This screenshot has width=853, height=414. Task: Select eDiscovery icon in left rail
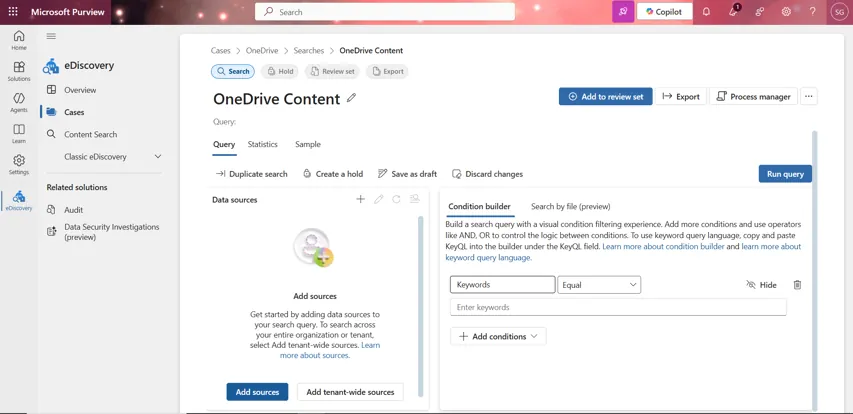[x=19, y=200]
